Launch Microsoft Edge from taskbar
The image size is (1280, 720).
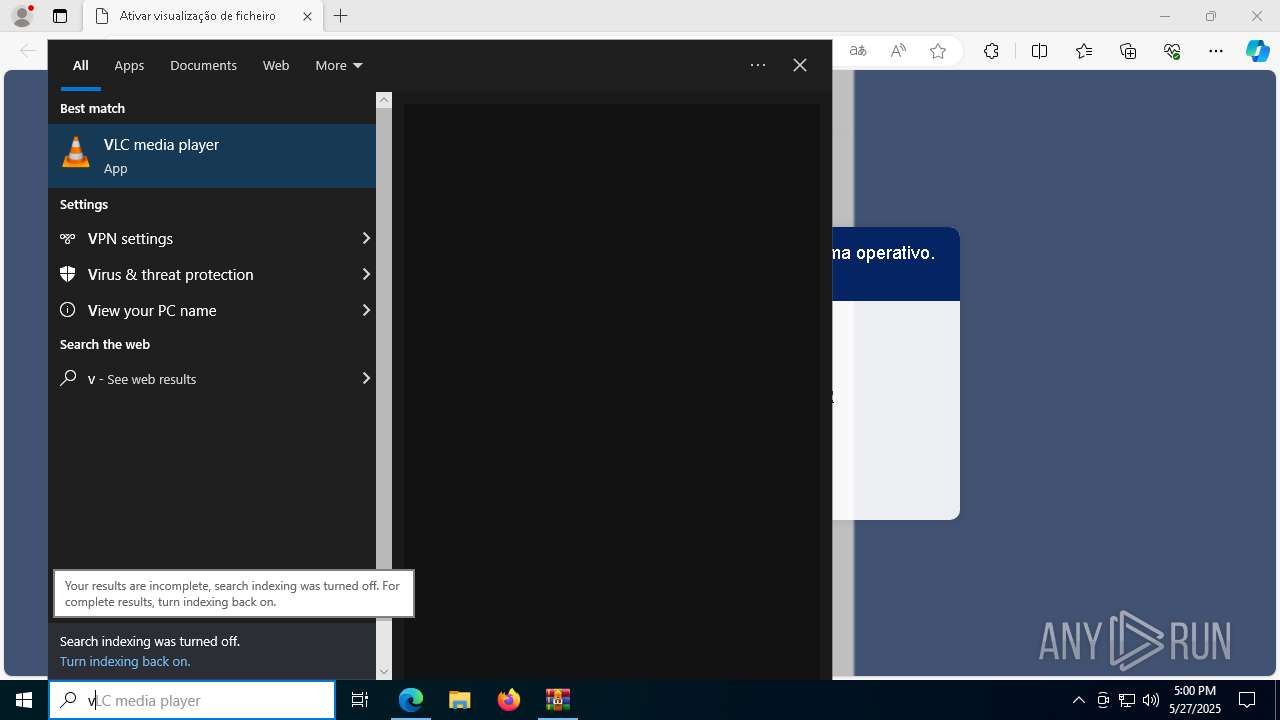point(411,700)
